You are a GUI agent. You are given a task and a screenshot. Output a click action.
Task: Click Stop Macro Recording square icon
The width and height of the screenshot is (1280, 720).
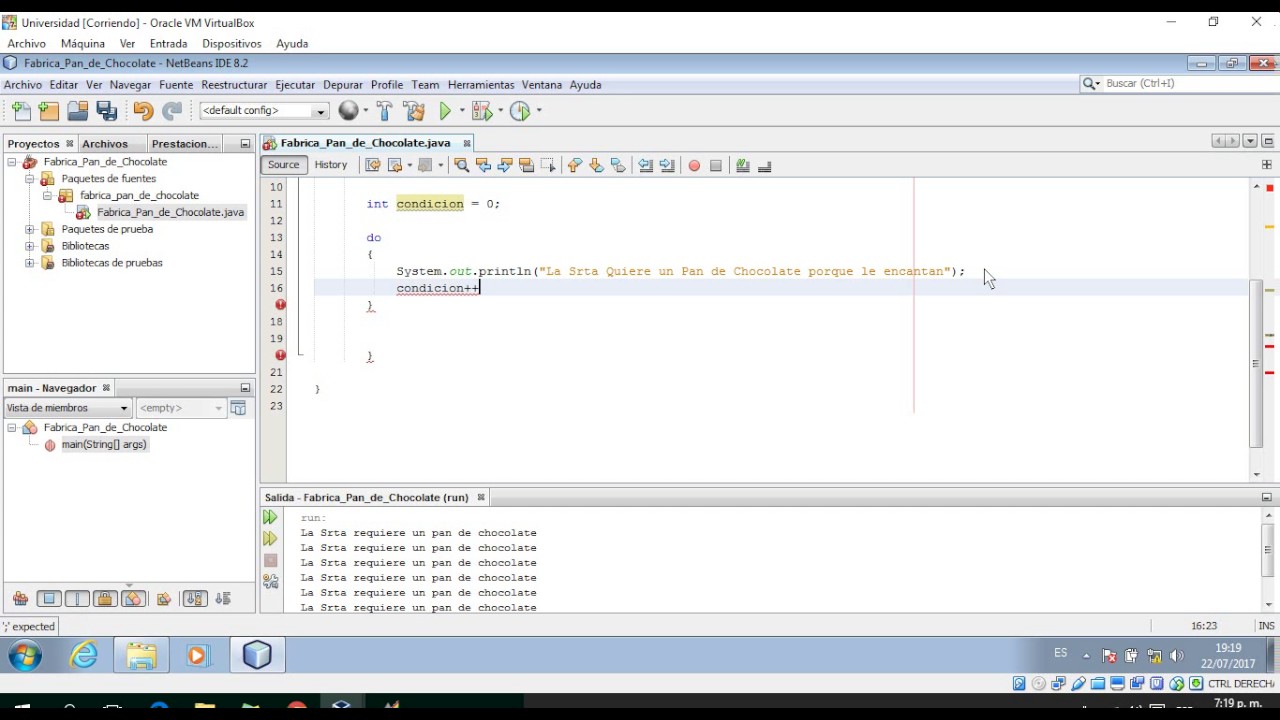716,165
